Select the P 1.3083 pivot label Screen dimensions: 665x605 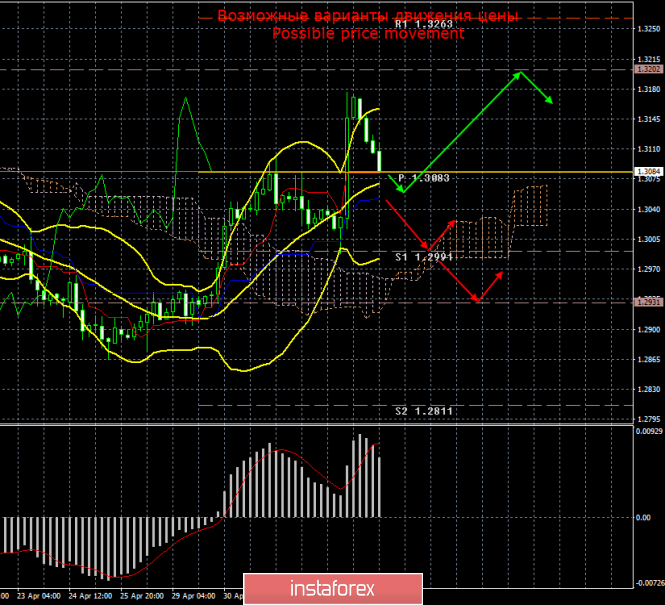click(x=424, y=178)
